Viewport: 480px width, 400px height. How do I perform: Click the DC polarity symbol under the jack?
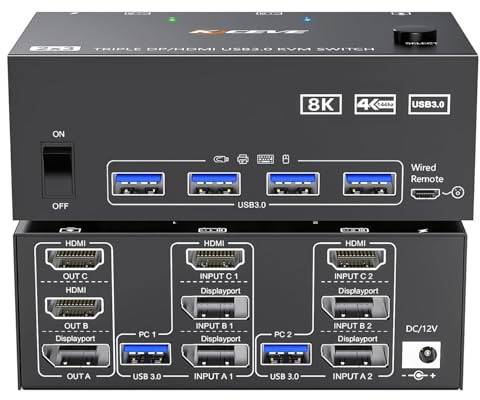click(419, 376)
